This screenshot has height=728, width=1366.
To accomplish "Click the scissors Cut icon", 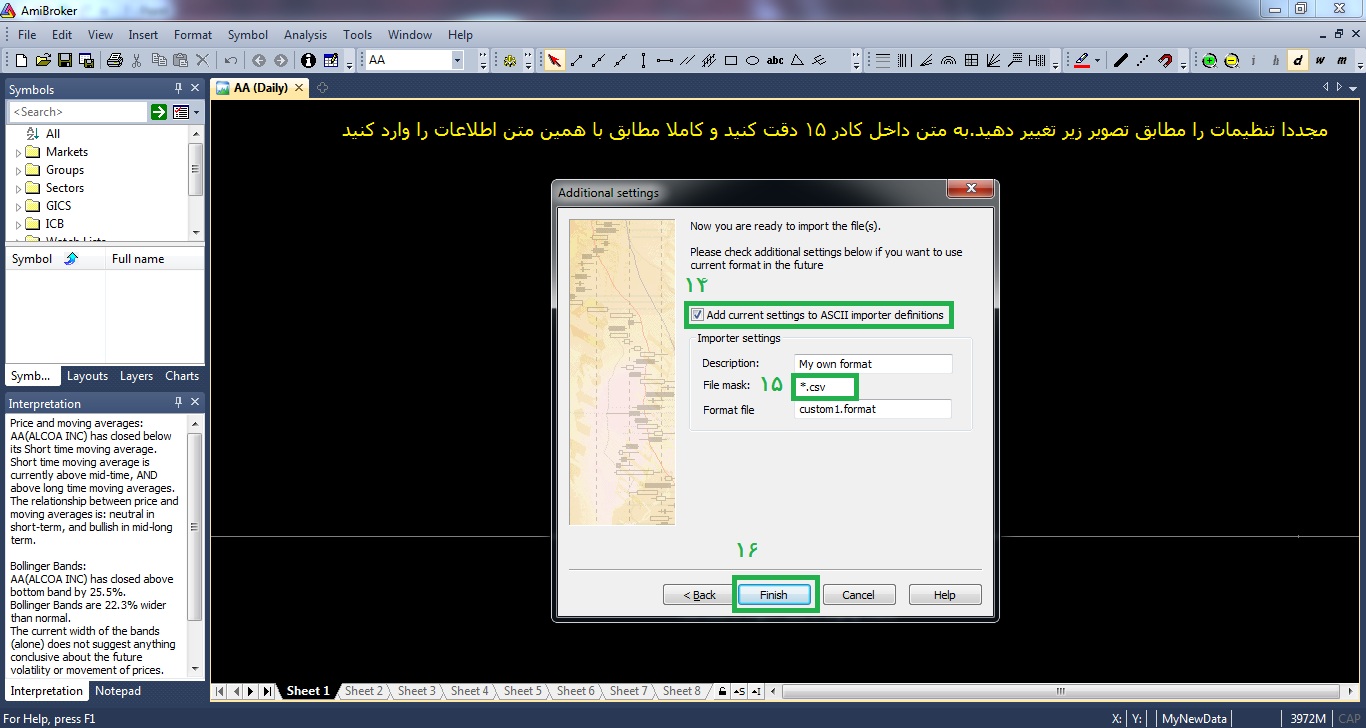I will (137, 61).
